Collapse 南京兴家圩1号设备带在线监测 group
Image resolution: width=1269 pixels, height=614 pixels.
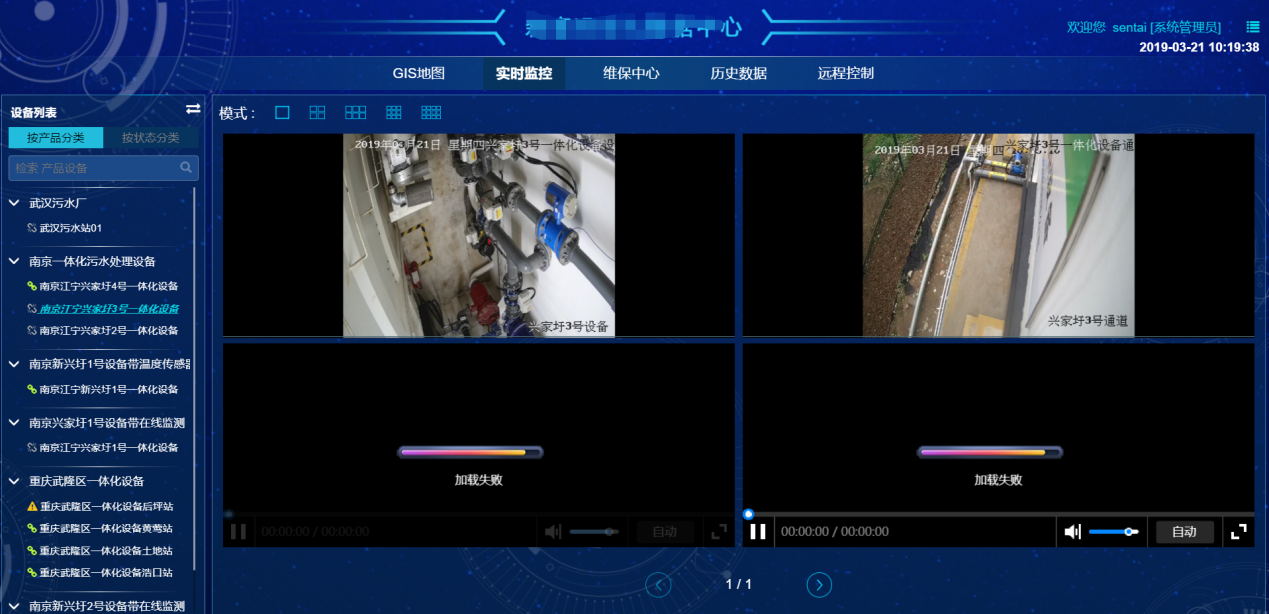click(14, 423)
